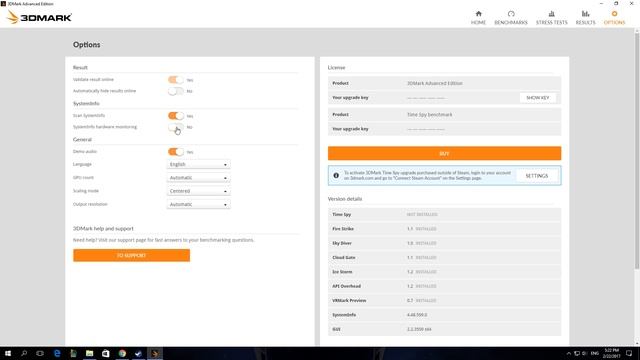Open the Results tab
Viewport: 640px width, 360px height.
click(x=585, y=18)
